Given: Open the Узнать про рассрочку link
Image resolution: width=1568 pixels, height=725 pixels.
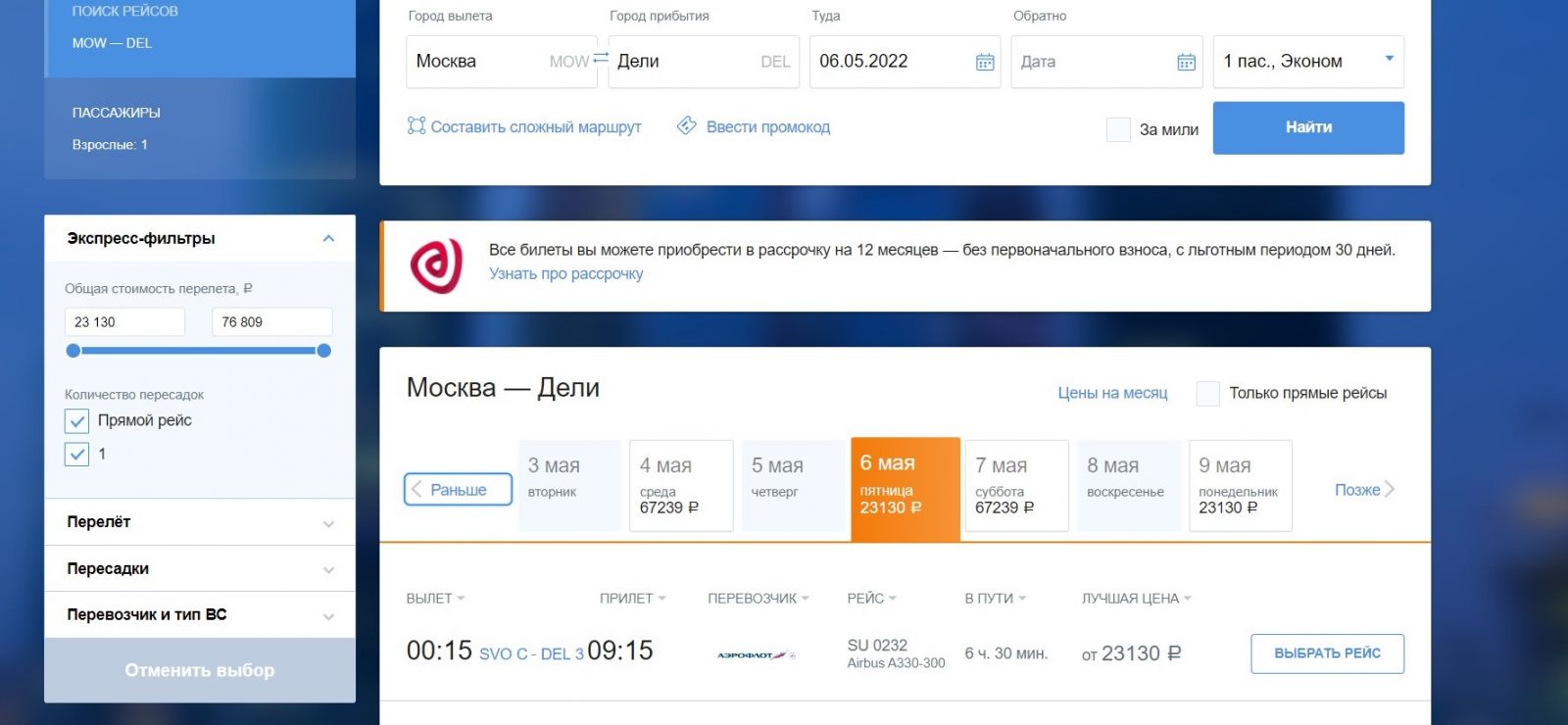Looking at the screenshot, I should (565, 274).
